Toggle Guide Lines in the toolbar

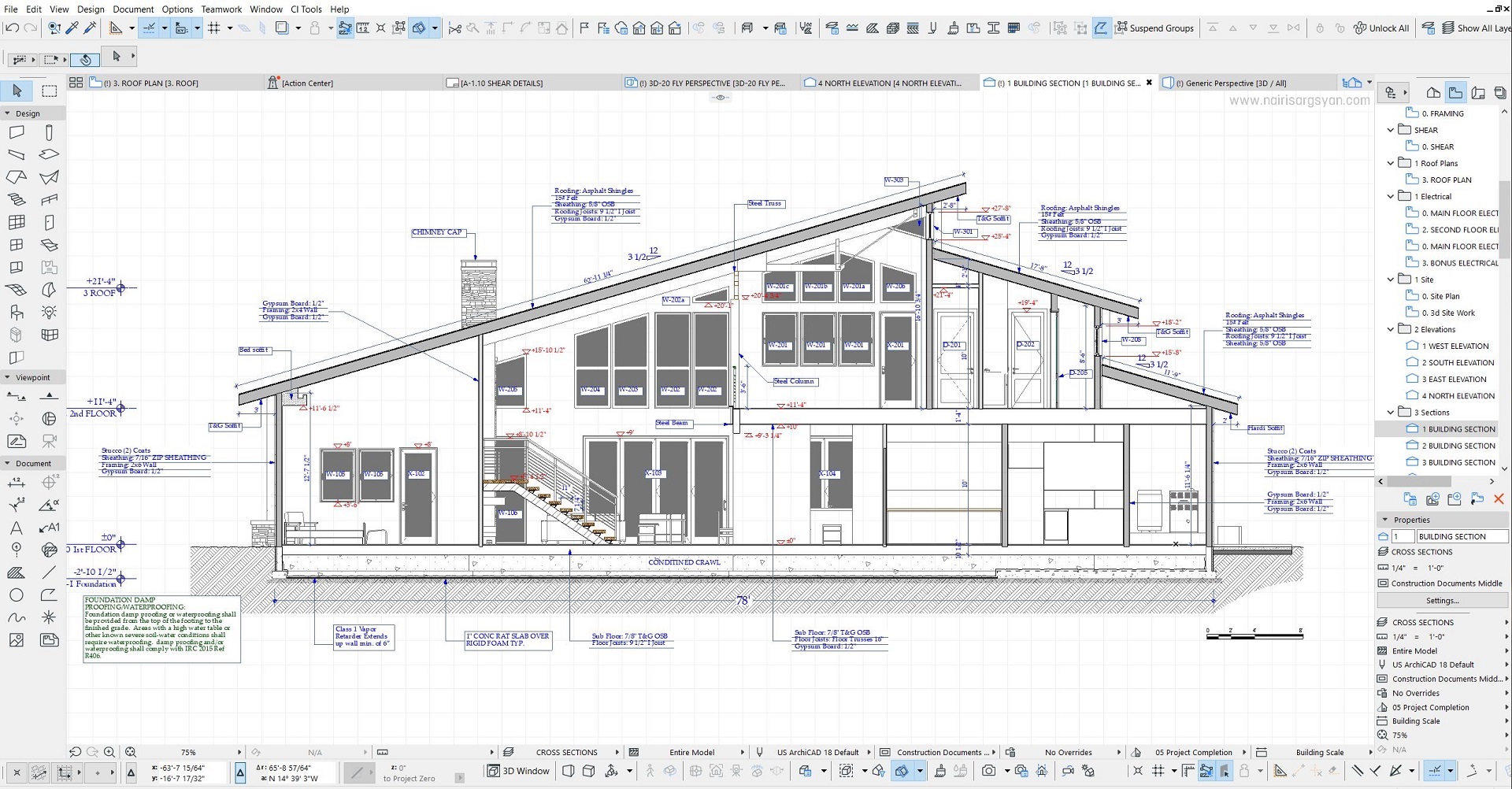pyautogui.click(x=149, y=28)
